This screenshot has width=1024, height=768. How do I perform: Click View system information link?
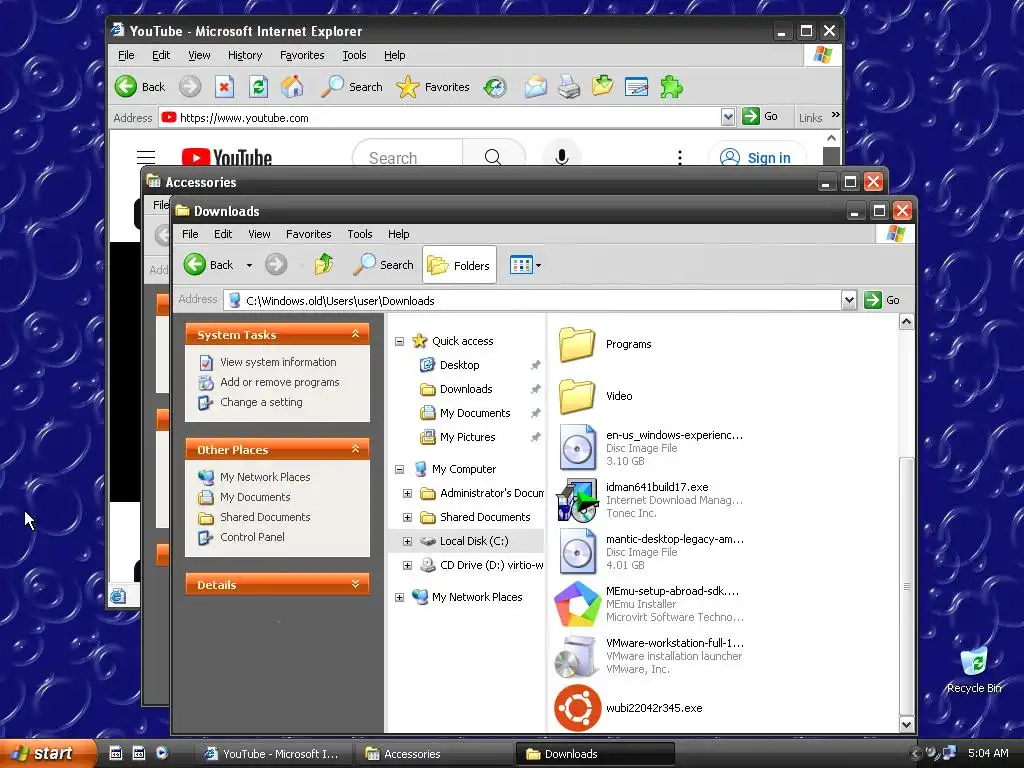click(x=278, y=362)
